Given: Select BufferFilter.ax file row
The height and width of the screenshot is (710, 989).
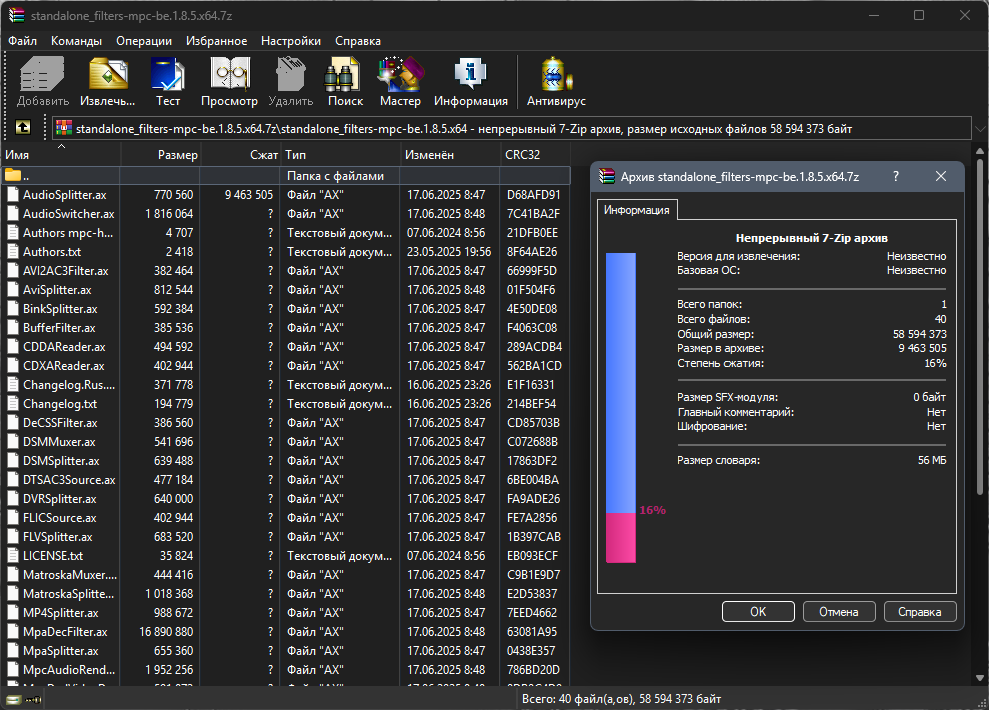Looking at the screenshot, I should coord(285,328).
